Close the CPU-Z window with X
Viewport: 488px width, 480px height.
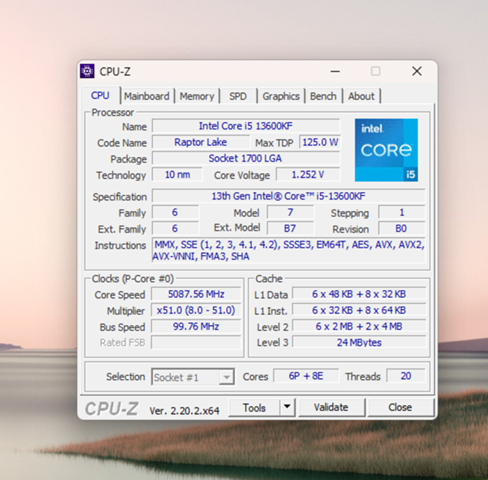pos(417,71)
